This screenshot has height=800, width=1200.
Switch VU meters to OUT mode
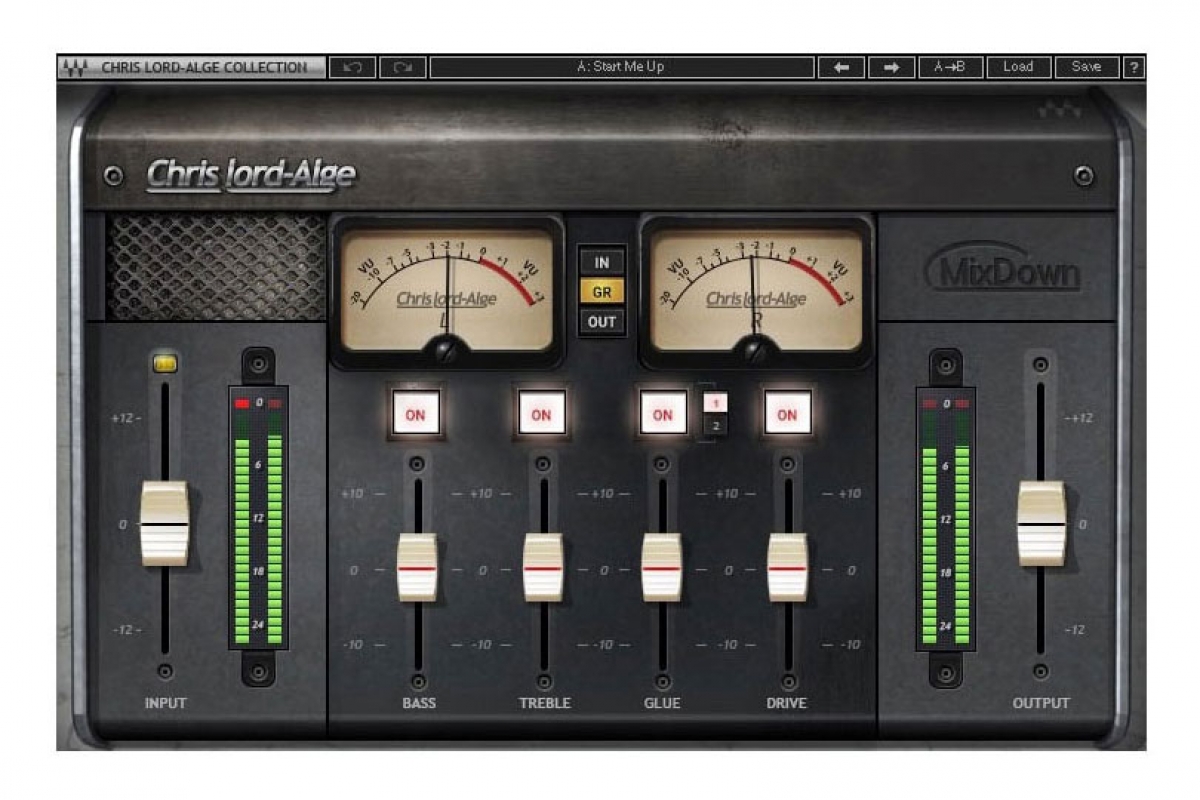(602, 322)
